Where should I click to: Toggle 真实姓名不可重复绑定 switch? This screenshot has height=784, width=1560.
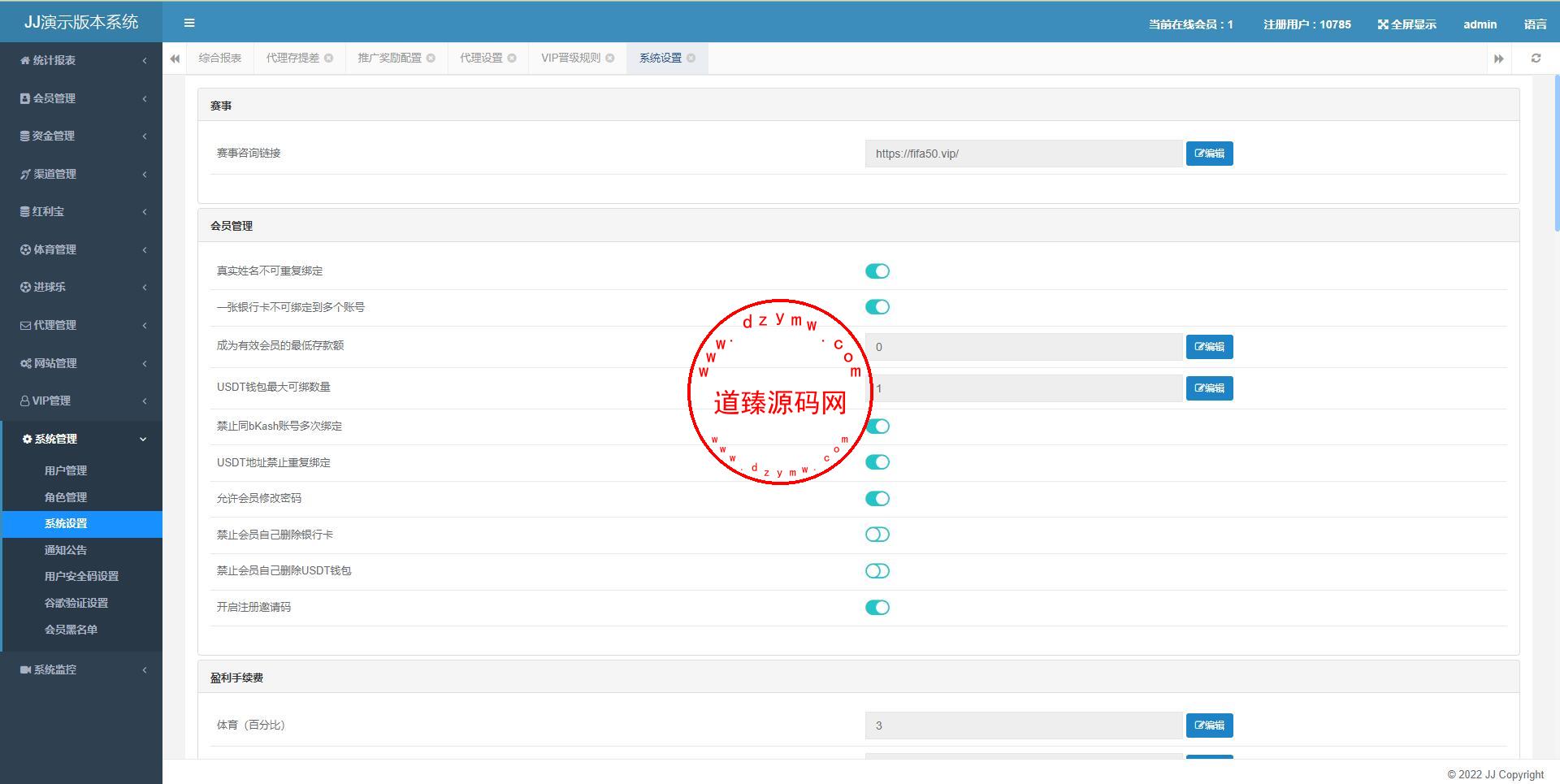pyautogui.click(x=877, y=271)
